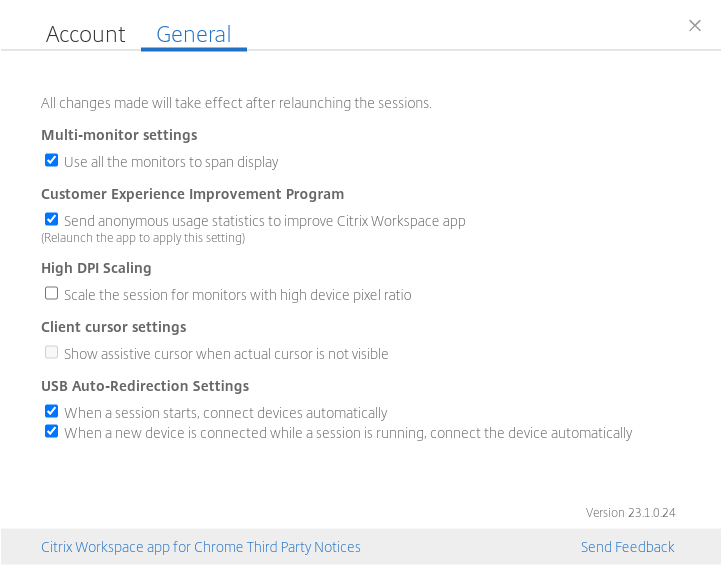This screenshot has height=565, width=721.
Task: Open the Chrome Third Party Notices link
Action: coord(201,547)
